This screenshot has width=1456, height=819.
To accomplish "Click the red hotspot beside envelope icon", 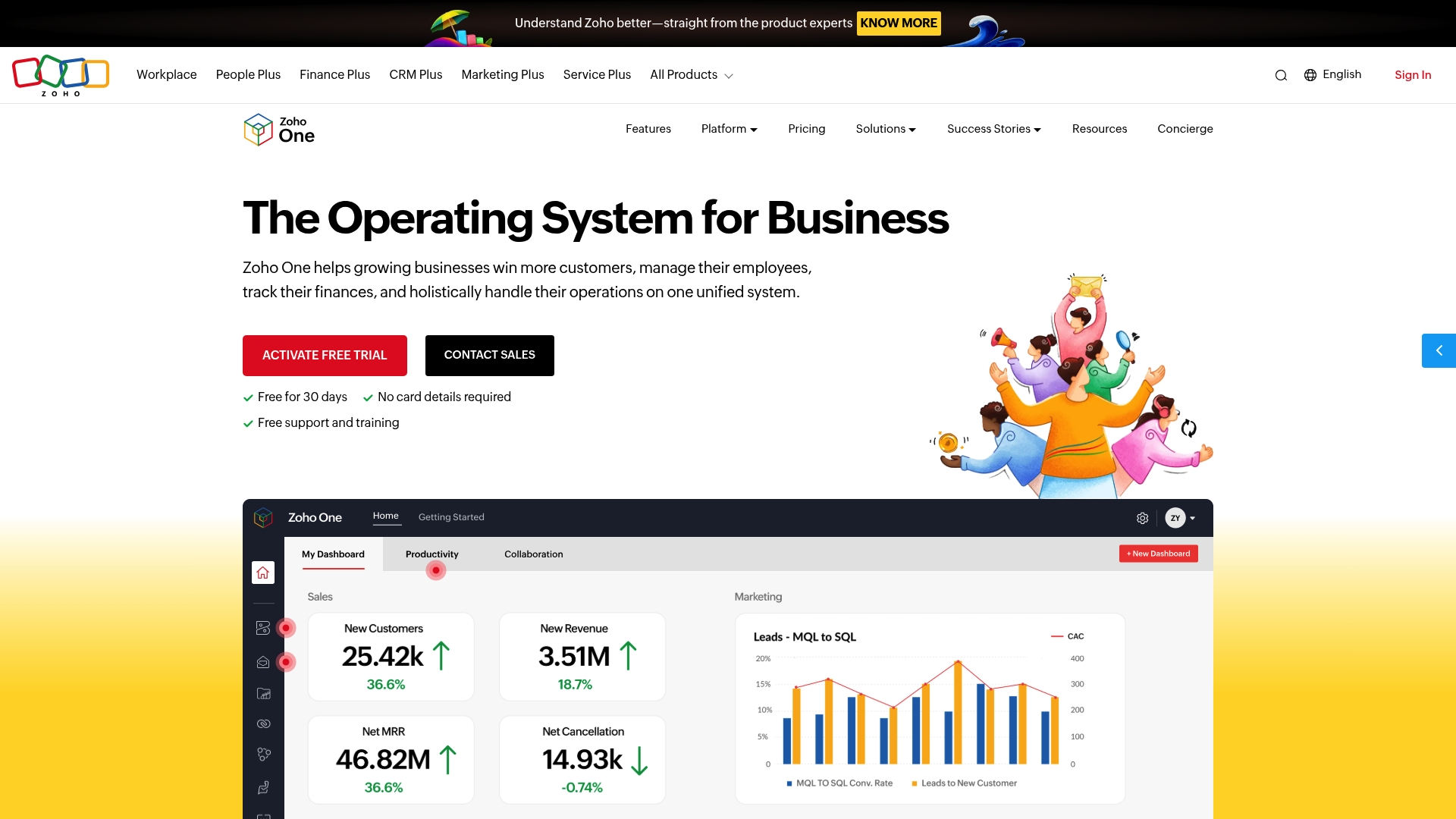I will click(286, 662).
